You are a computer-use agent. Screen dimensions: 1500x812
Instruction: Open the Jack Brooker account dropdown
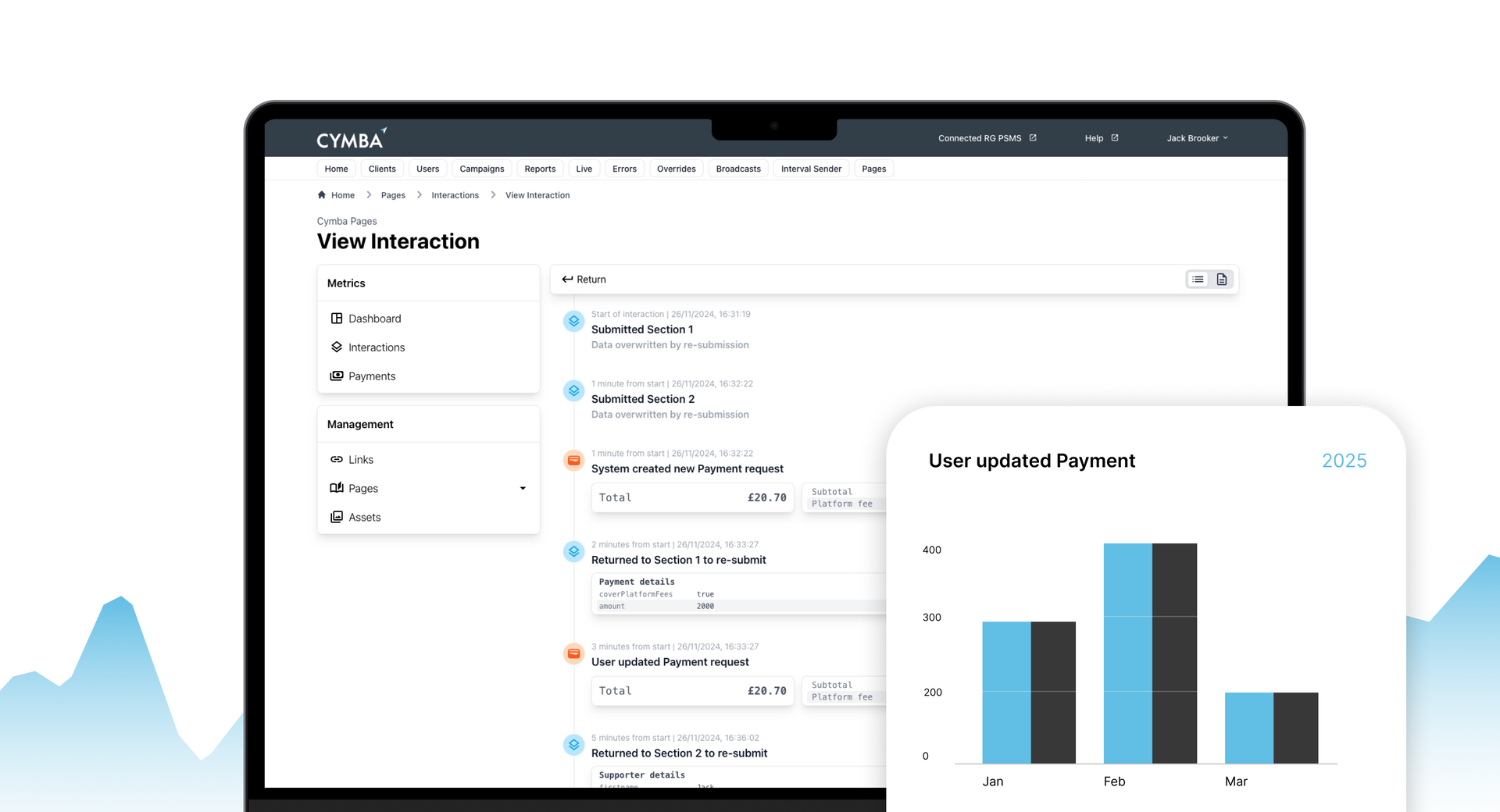tap(1196, 137)
